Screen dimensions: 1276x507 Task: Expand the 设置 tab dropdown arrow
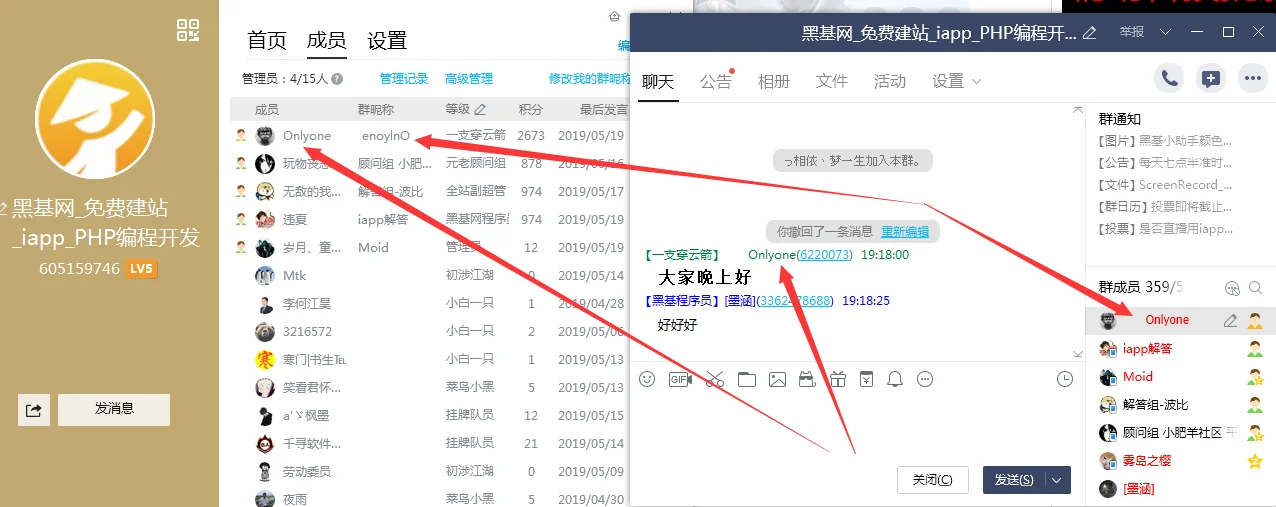coord(976,81)
